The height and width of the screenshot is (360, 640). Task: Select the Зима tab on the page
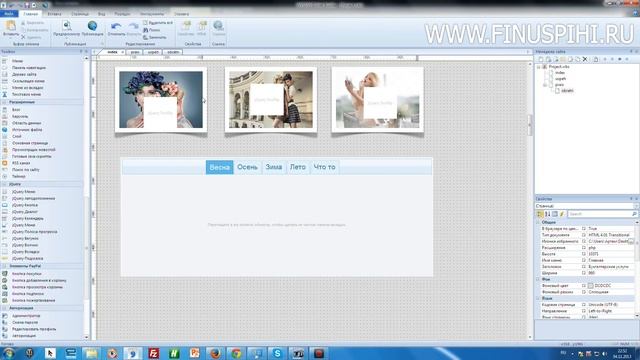coord(273,167)
